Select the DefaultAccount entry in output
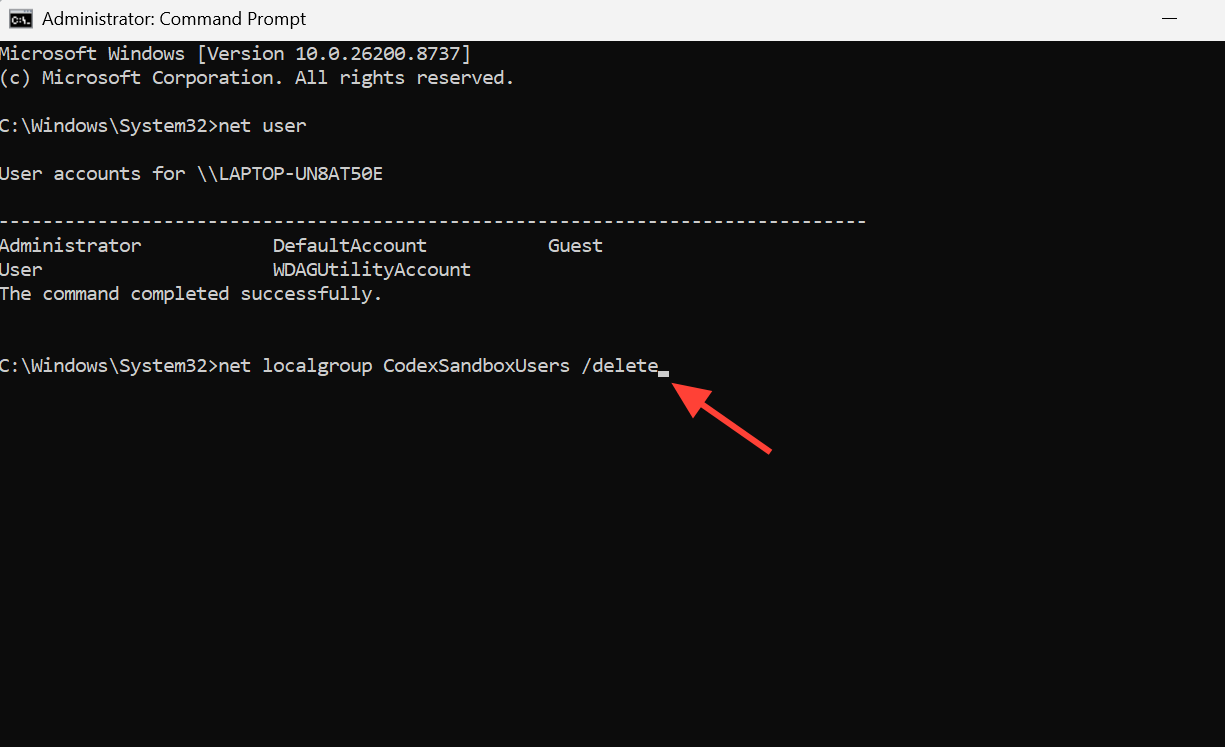The image size is (1225, 747). (350, 246)
